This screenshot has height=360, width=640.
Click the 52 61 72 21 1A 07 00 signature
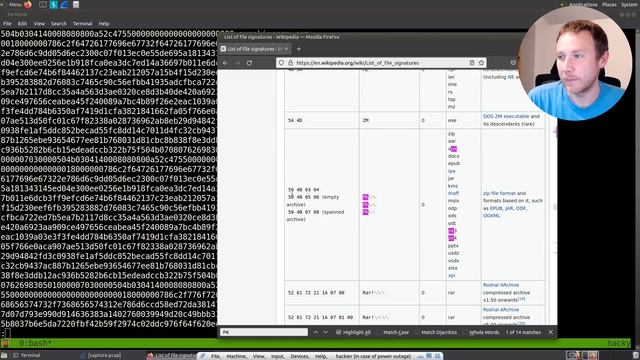coord(316,293)
